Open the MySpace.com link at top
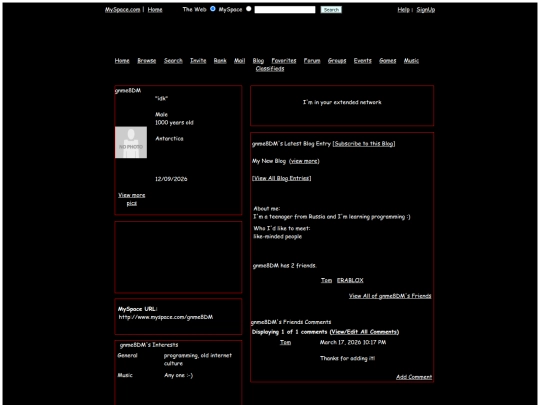The height and width of the screenshot is (405, 540). point(122,10)
